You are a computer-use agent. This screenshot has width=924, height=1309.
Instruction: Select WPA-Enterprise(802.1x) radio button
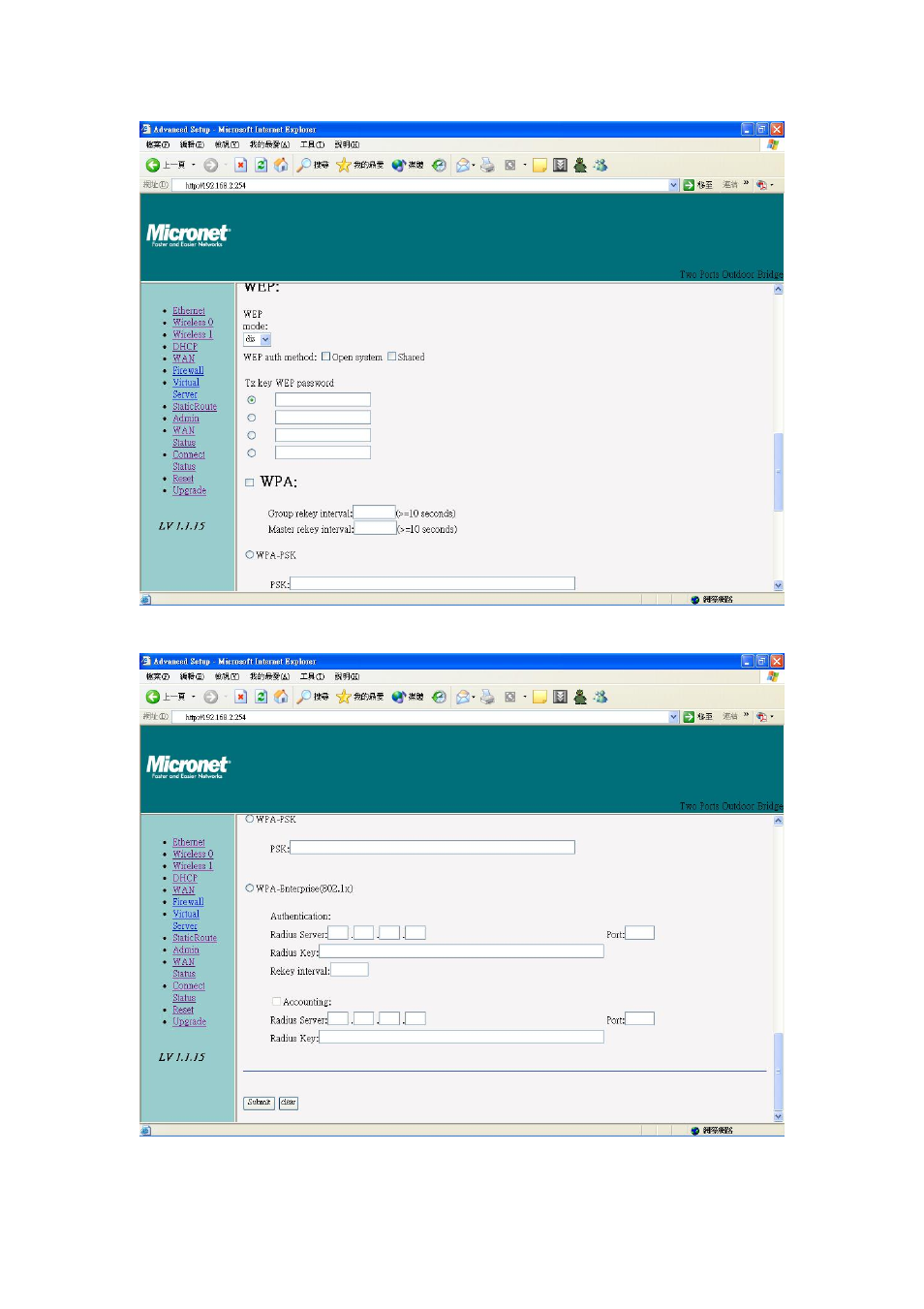click(x=250, y=888)
